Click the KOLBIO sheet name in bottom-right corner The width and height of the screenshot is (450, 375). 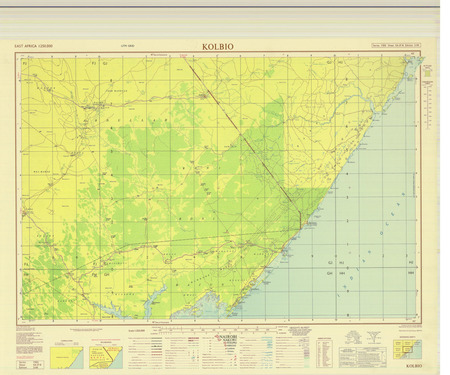414,366
